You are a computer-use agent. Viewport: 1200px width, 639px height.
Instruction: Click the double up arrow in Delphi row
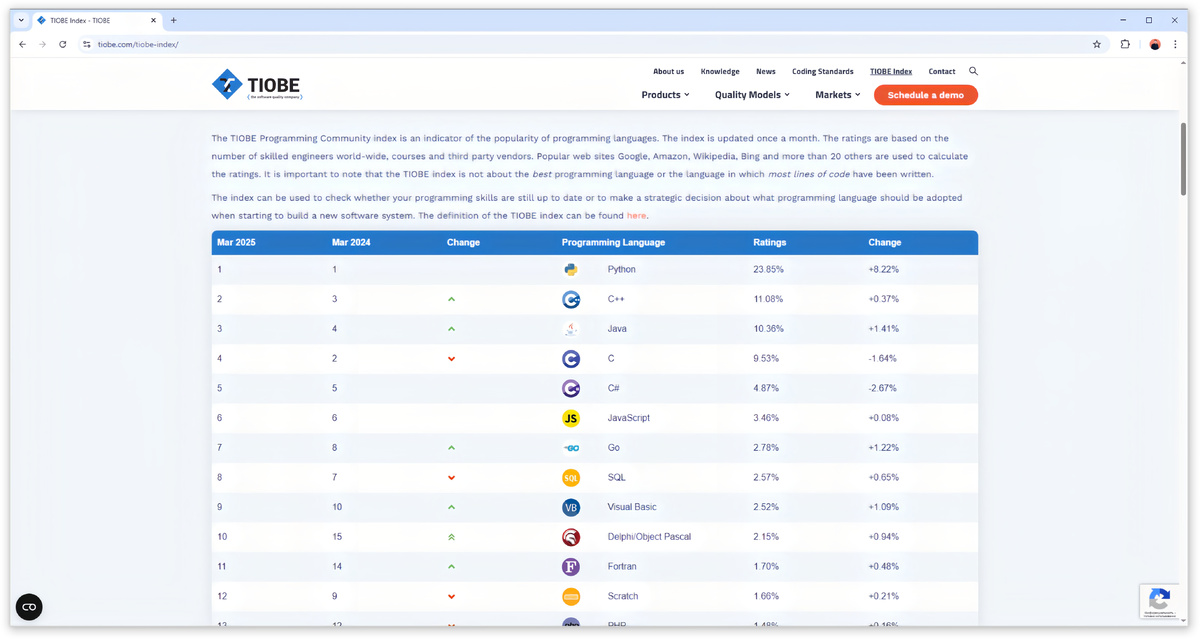coord(452,537)
